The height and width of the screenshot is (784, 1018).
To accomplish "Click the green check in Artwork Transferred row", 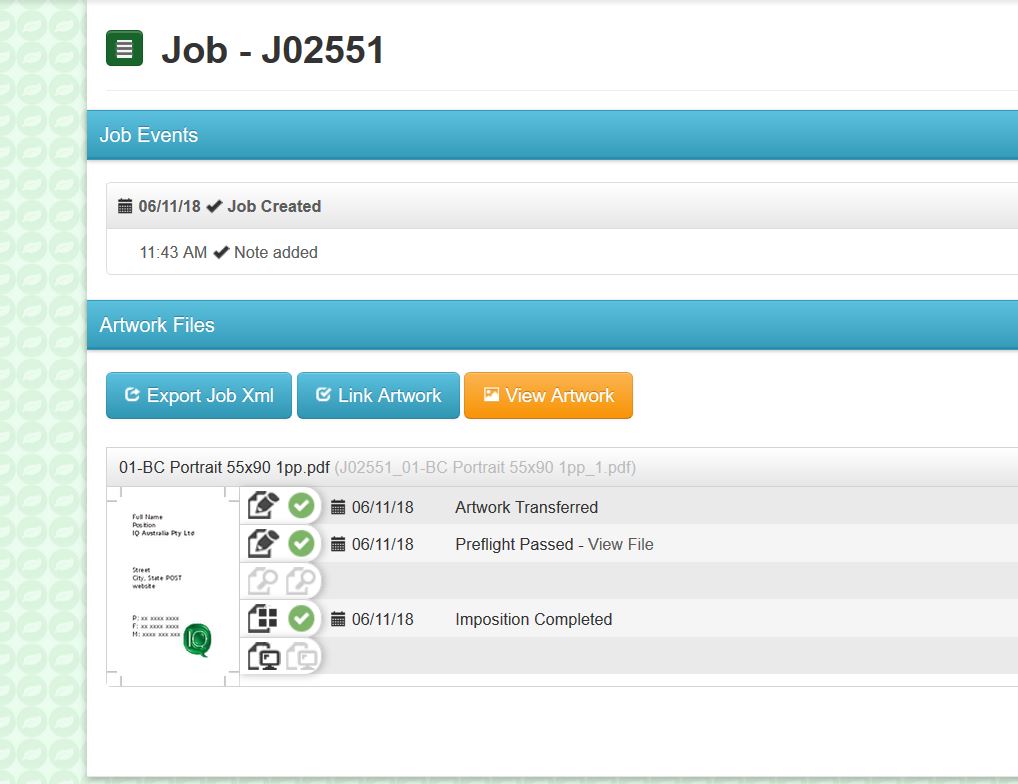I will click(301, 506).
